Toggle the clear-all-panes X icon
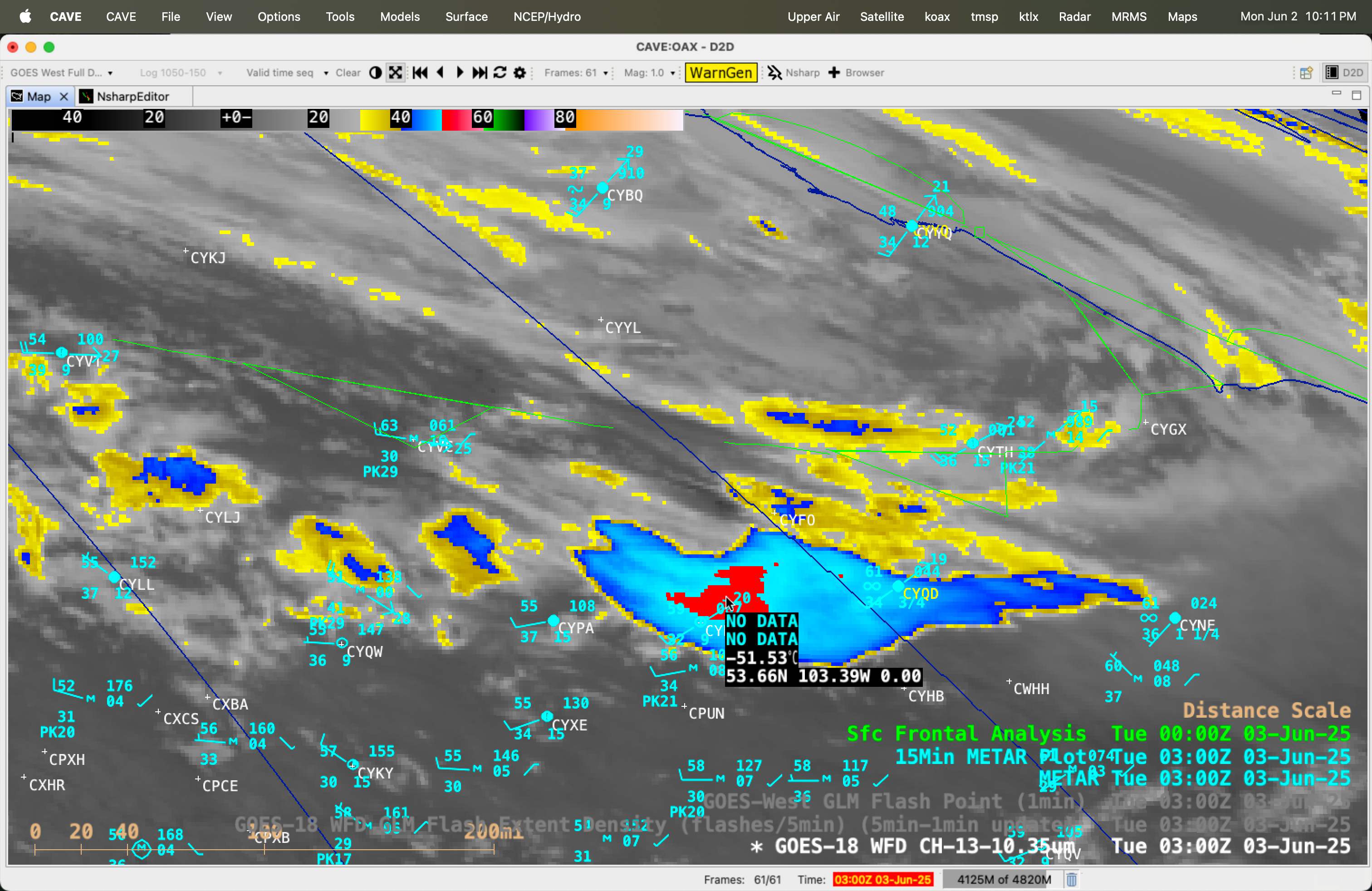The width and height of the screenshot is (1372, 891). (396, 73)
